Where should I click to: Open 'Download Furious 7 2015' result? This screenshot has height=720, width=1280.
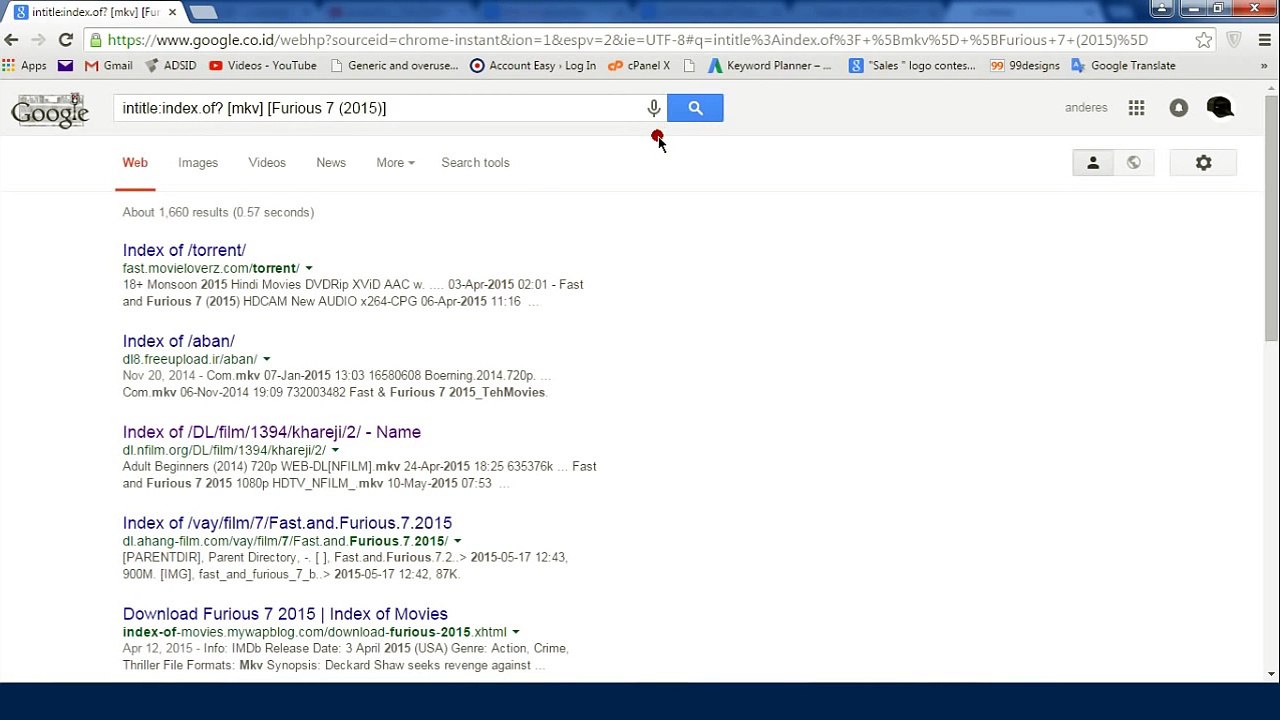285,614
